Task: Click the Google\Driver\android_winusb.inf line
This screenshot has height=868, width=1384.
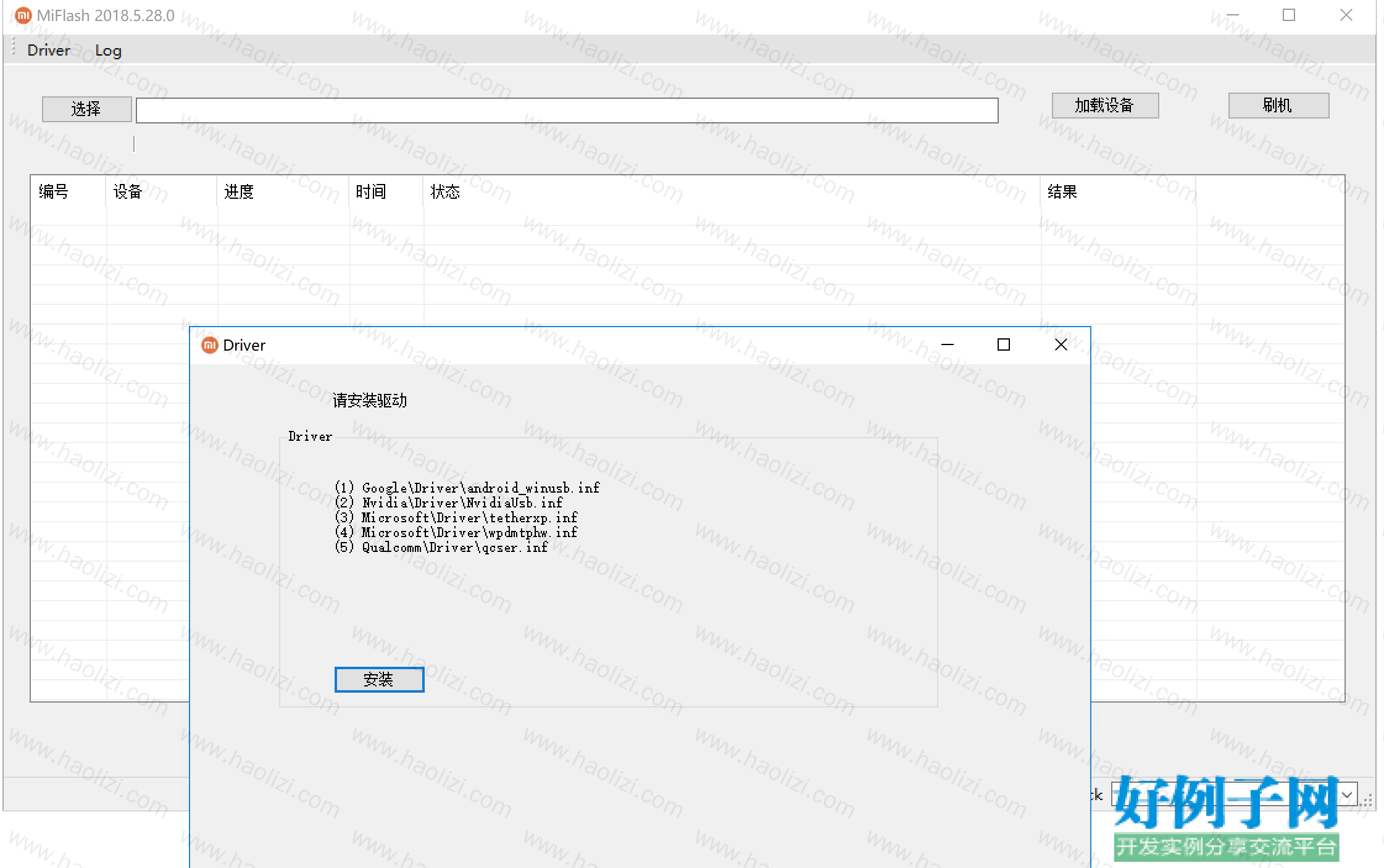Action: (467, 488)
